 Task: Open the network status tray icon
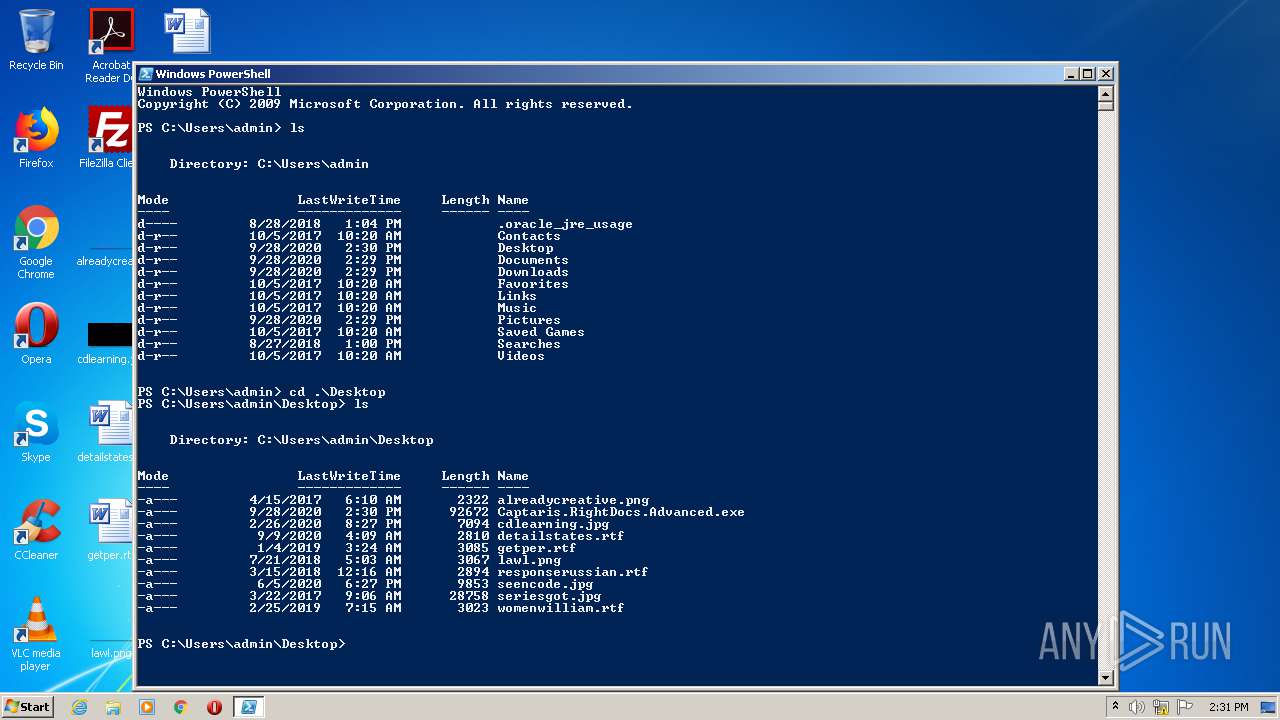[x=1161, y=707]
